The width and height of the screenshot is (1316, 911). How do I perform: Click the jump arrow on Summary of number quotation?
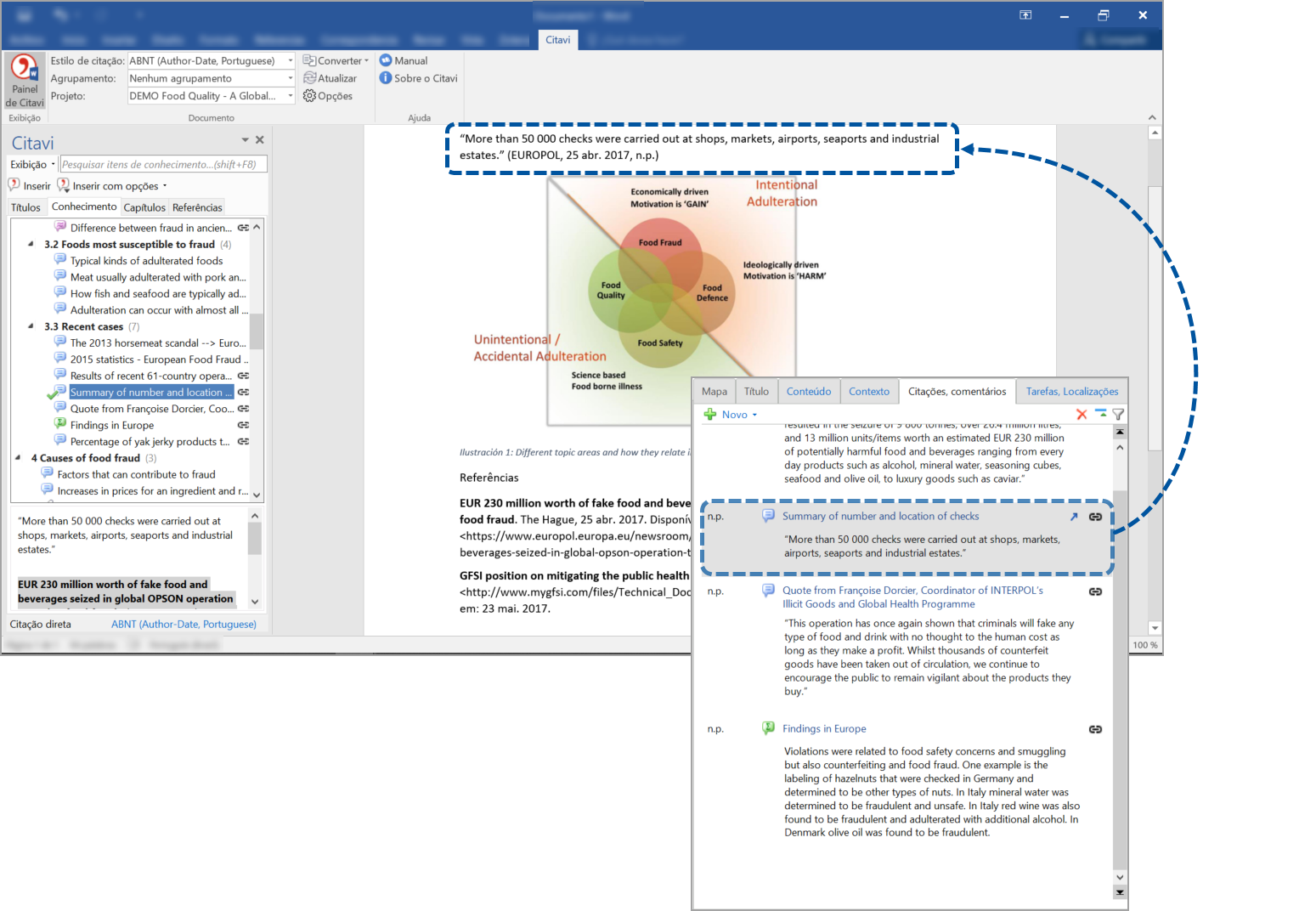1074,517
